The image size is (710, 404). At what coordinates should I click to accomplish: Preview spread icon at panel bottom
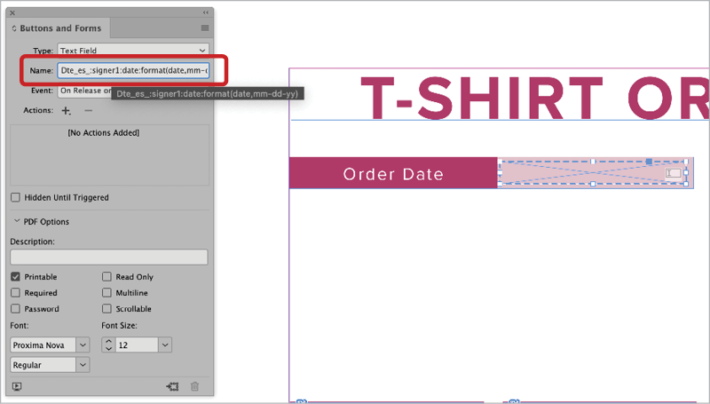pos(17,386)
